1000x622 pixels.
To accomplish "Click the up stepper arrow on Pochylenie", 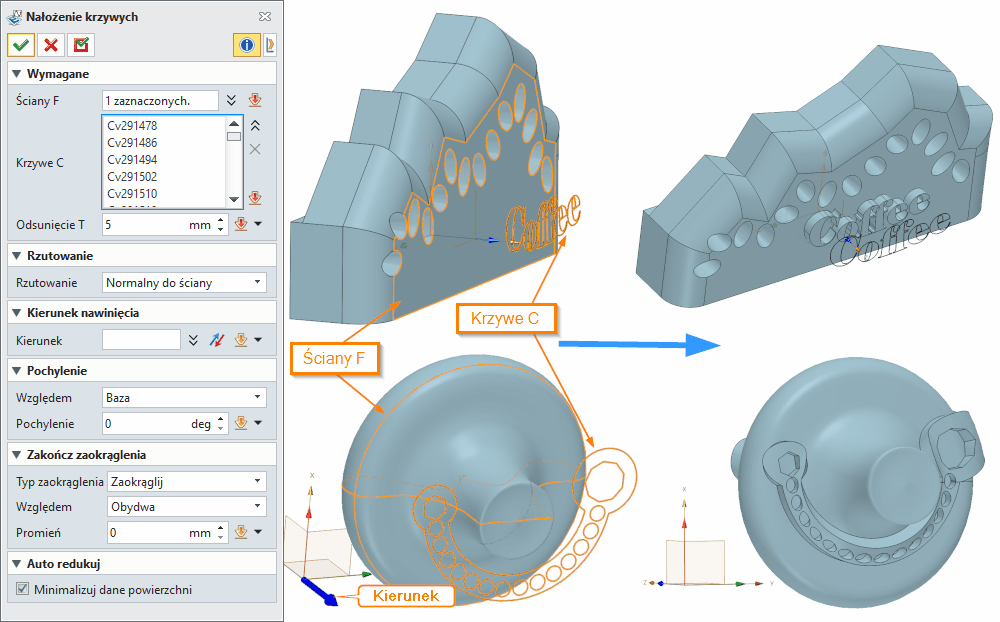I will (x=220, y=418).
